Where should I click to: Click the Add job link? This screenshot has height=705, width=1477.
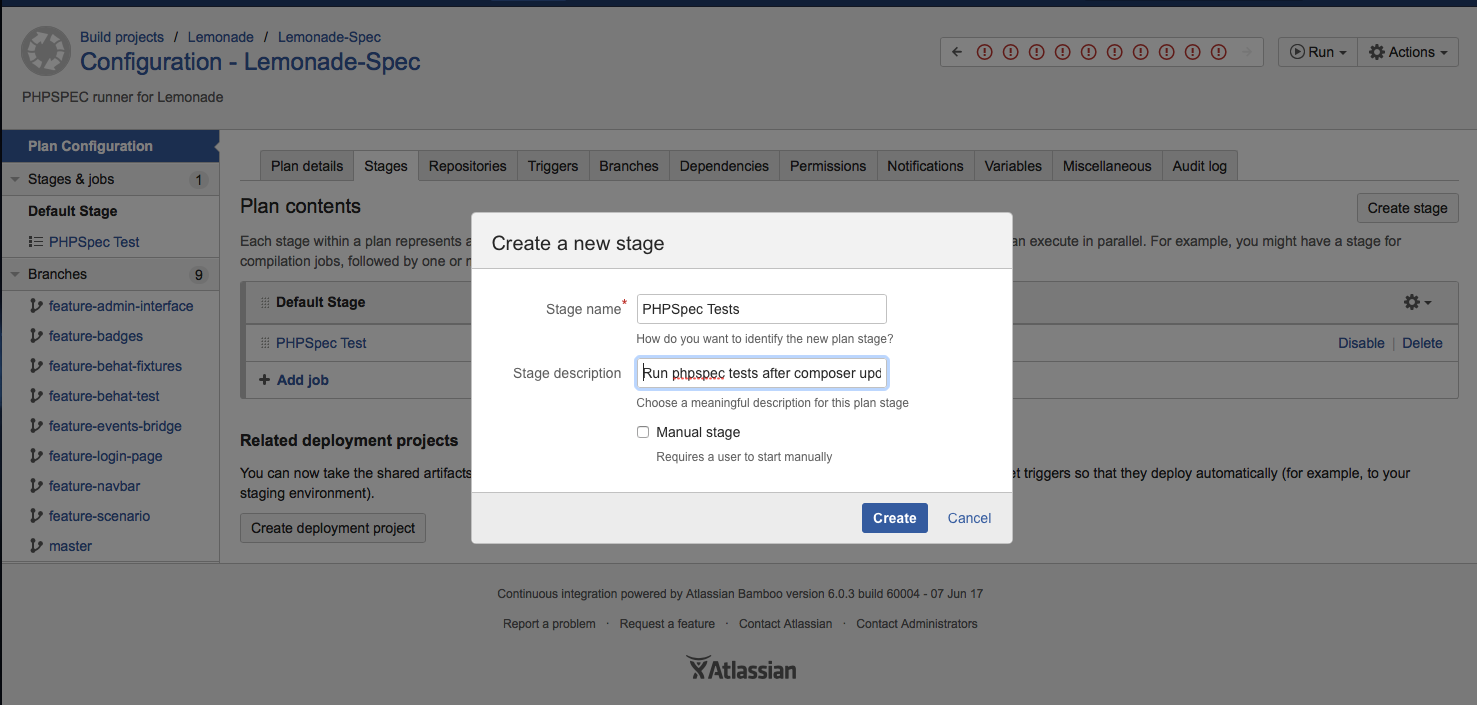tap(303, 380)
